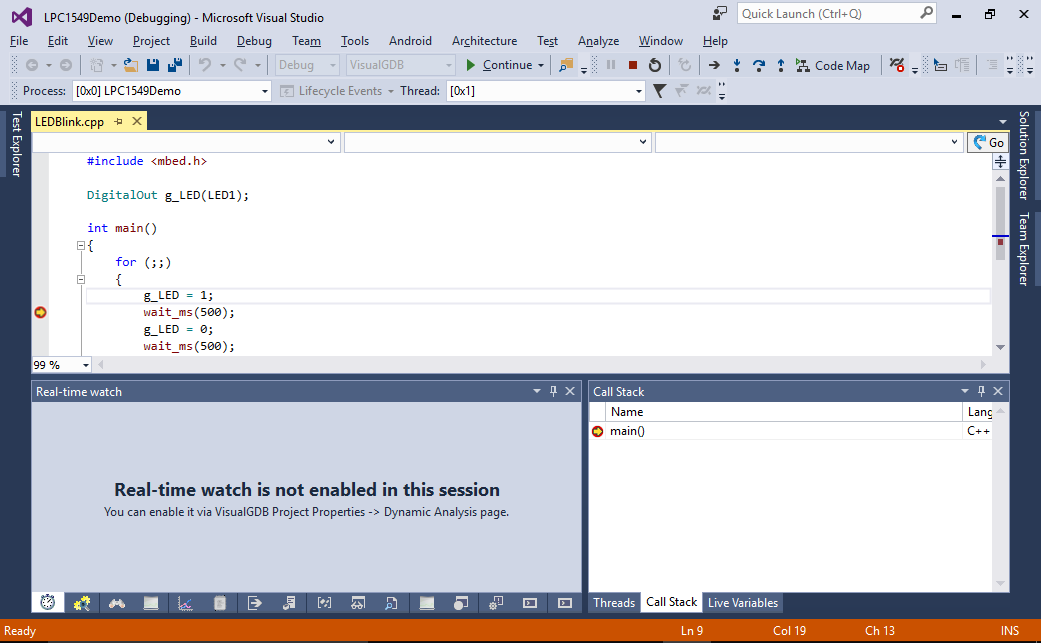Toggle auto-hide pin on Real-time watch panel

pyautogui.click(x=553, y=392)
